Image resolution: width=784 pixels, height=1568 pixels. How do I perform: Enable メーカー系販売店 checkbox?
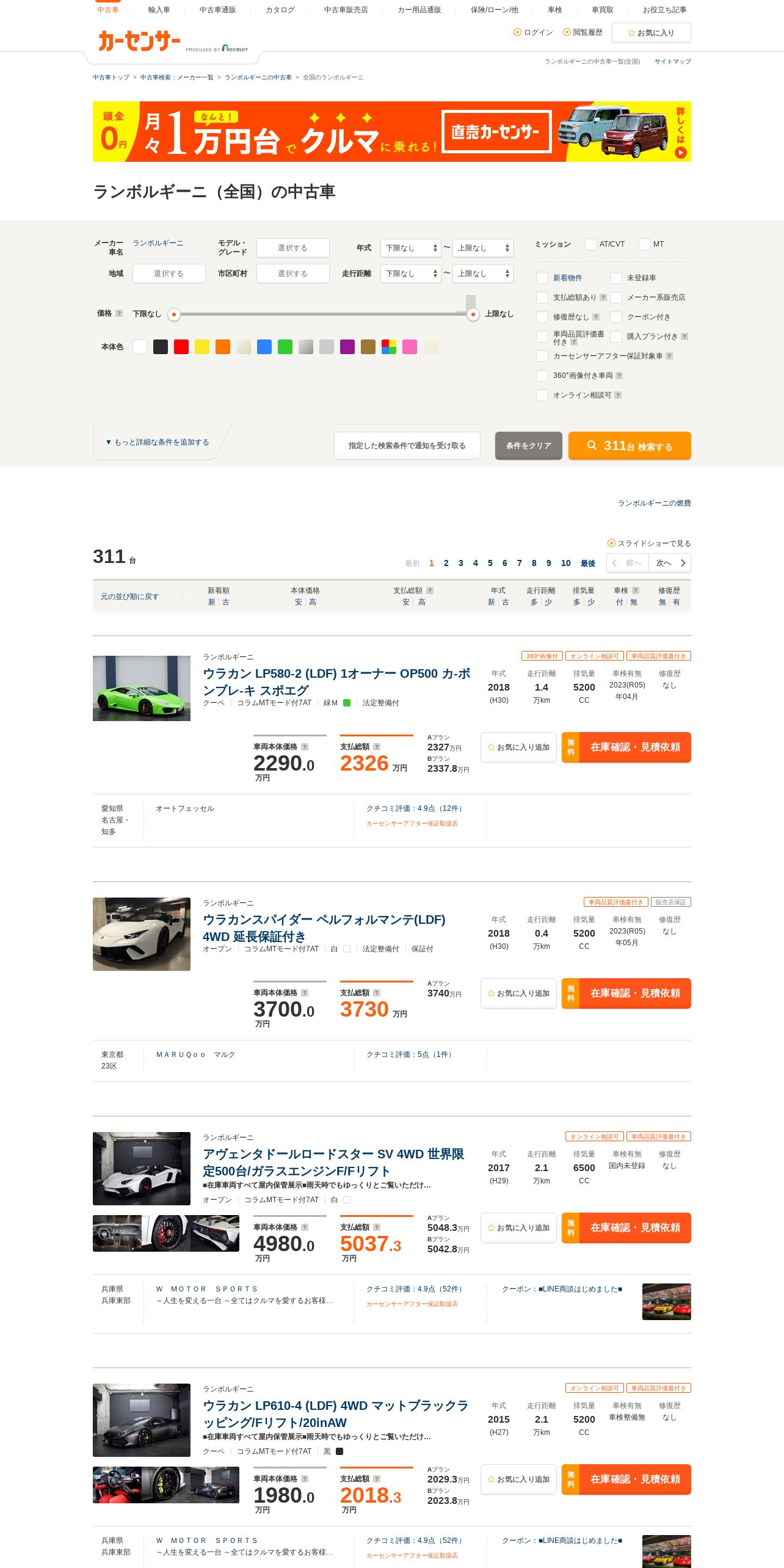(615, 297)
